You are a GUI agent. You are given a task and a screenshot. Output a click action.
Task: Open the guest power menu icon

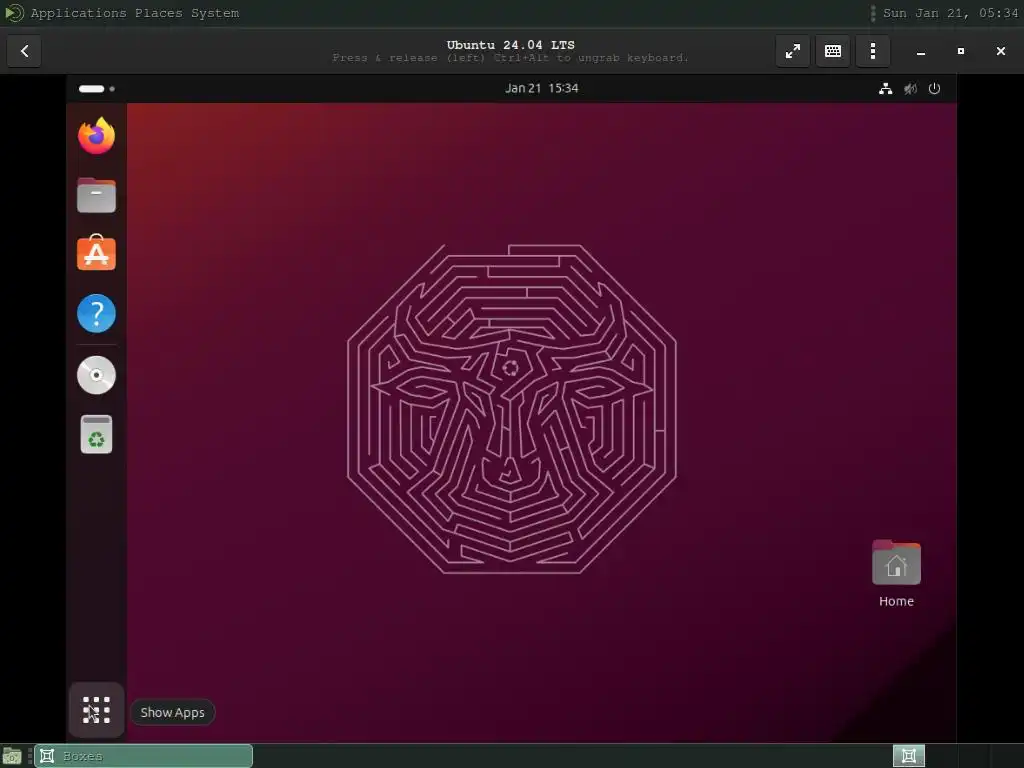coord(935,89)
